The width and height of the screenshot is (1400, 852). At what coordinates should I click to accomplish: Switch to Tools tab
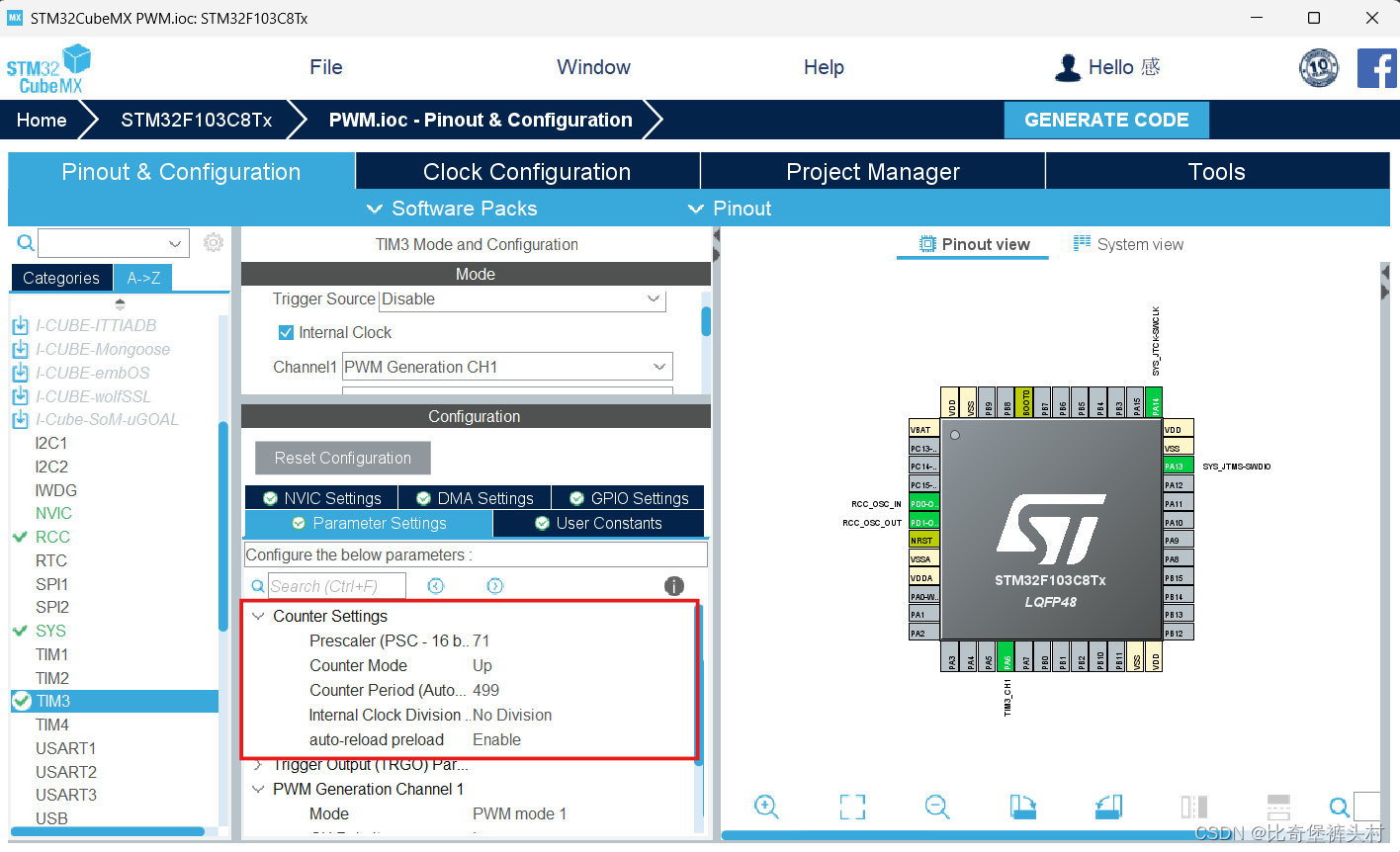click(x=1217, y=171)
